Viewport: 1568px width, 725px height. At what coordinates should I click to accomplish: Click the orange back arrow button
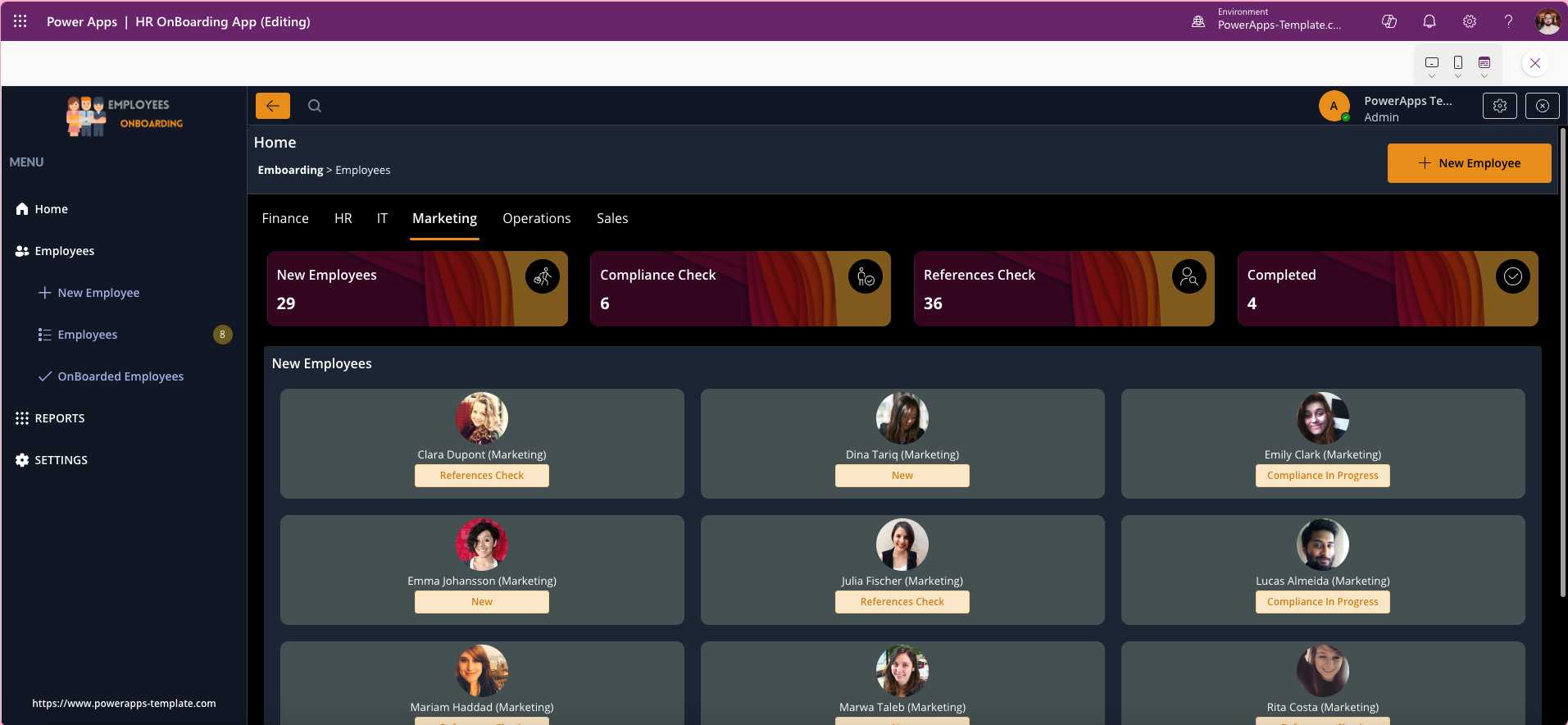point(272,106)
